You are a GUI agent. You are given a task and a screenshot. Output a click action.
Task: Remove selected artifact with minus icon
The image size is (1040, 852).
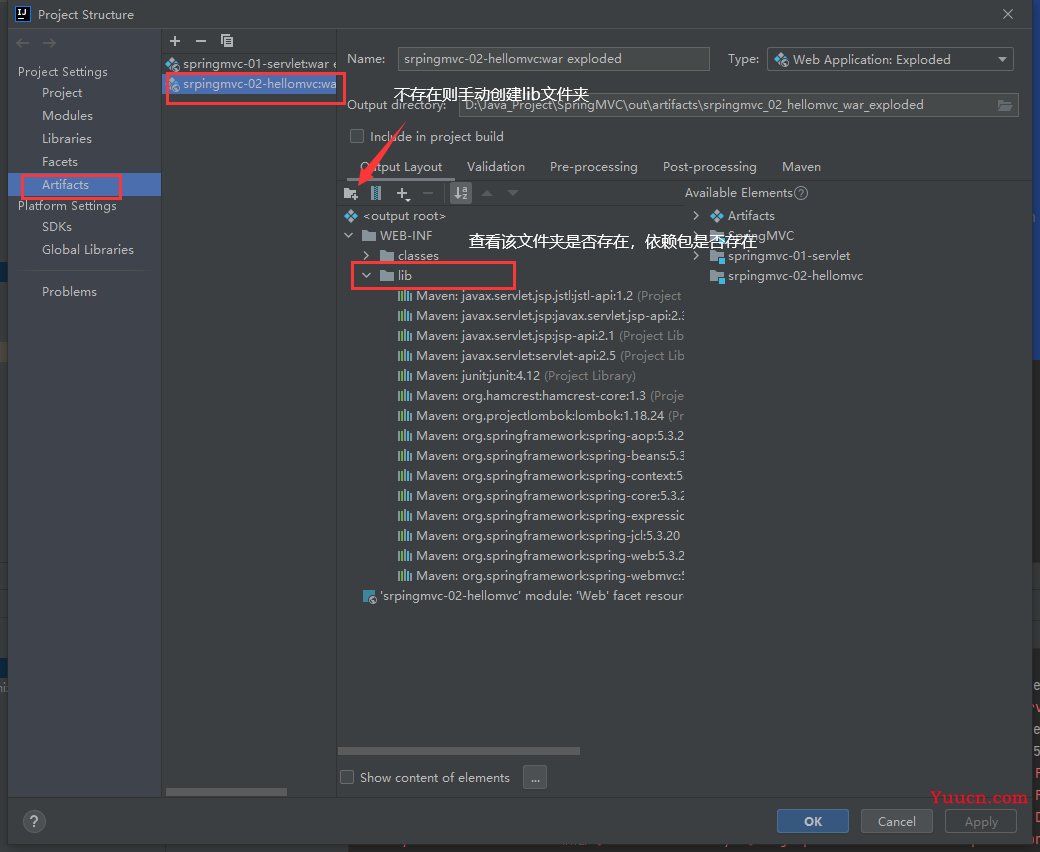(x=201, y=41)
